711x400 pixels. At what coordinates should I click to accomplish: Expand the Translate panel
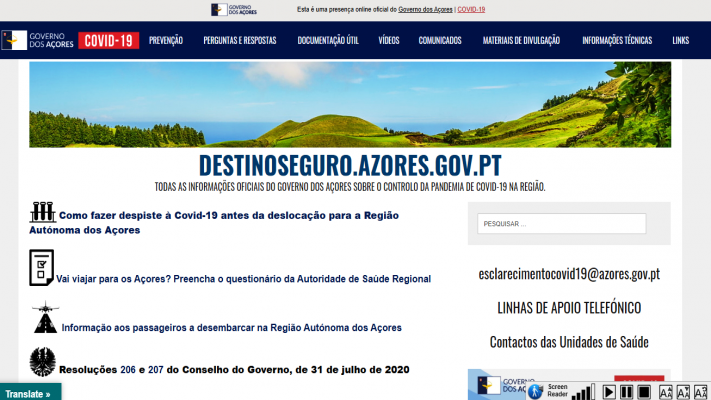(x=29, y=393)
